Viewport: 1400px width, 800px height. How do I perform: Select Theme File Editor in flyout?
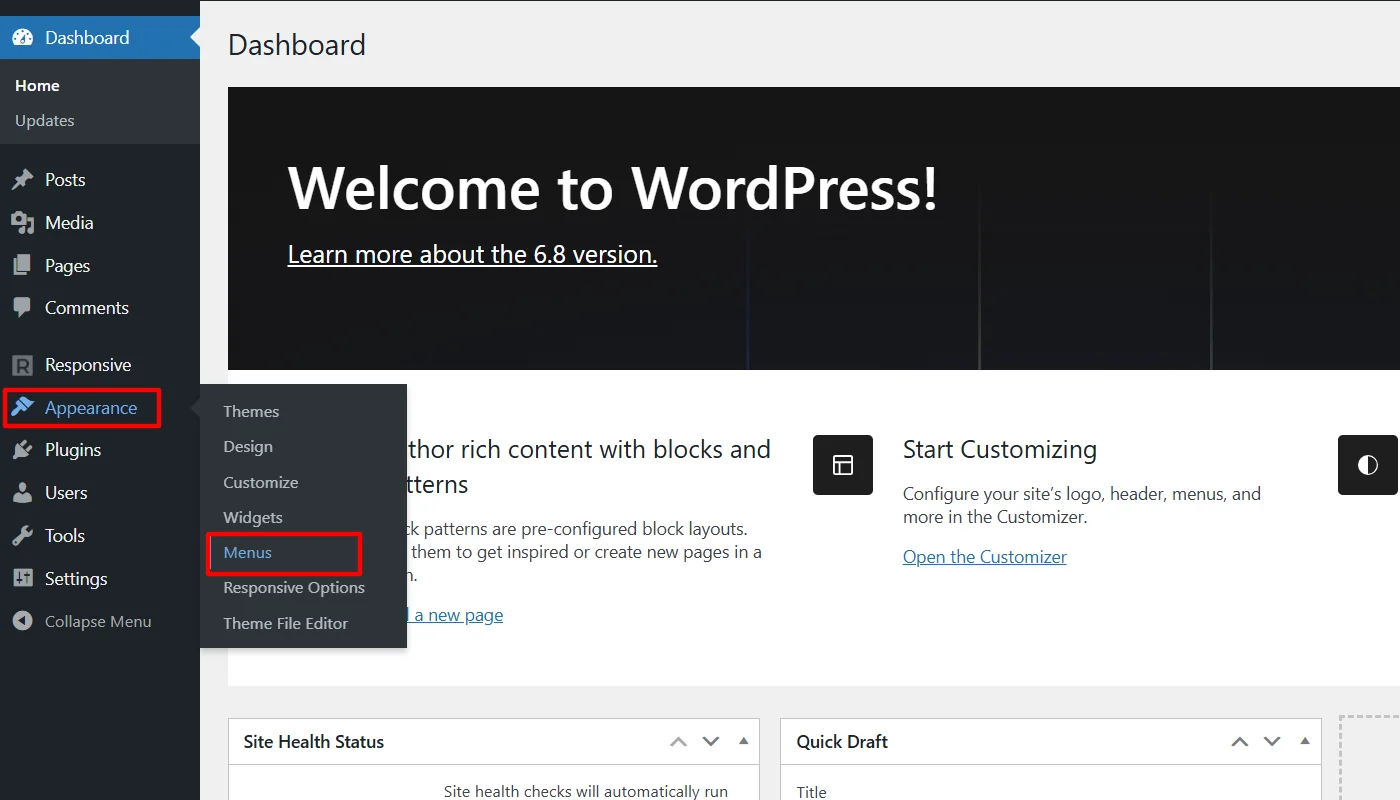coord(286,623)
